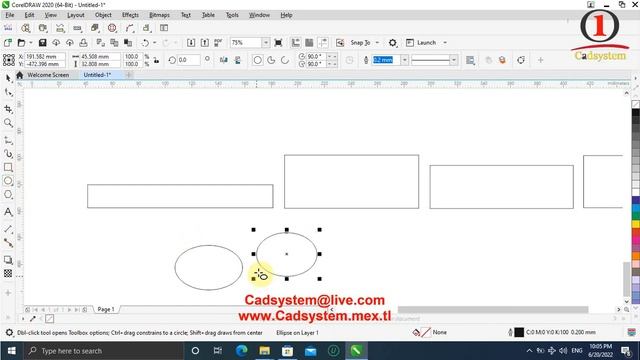Click the rotation angle field

[x=189, y=60]
